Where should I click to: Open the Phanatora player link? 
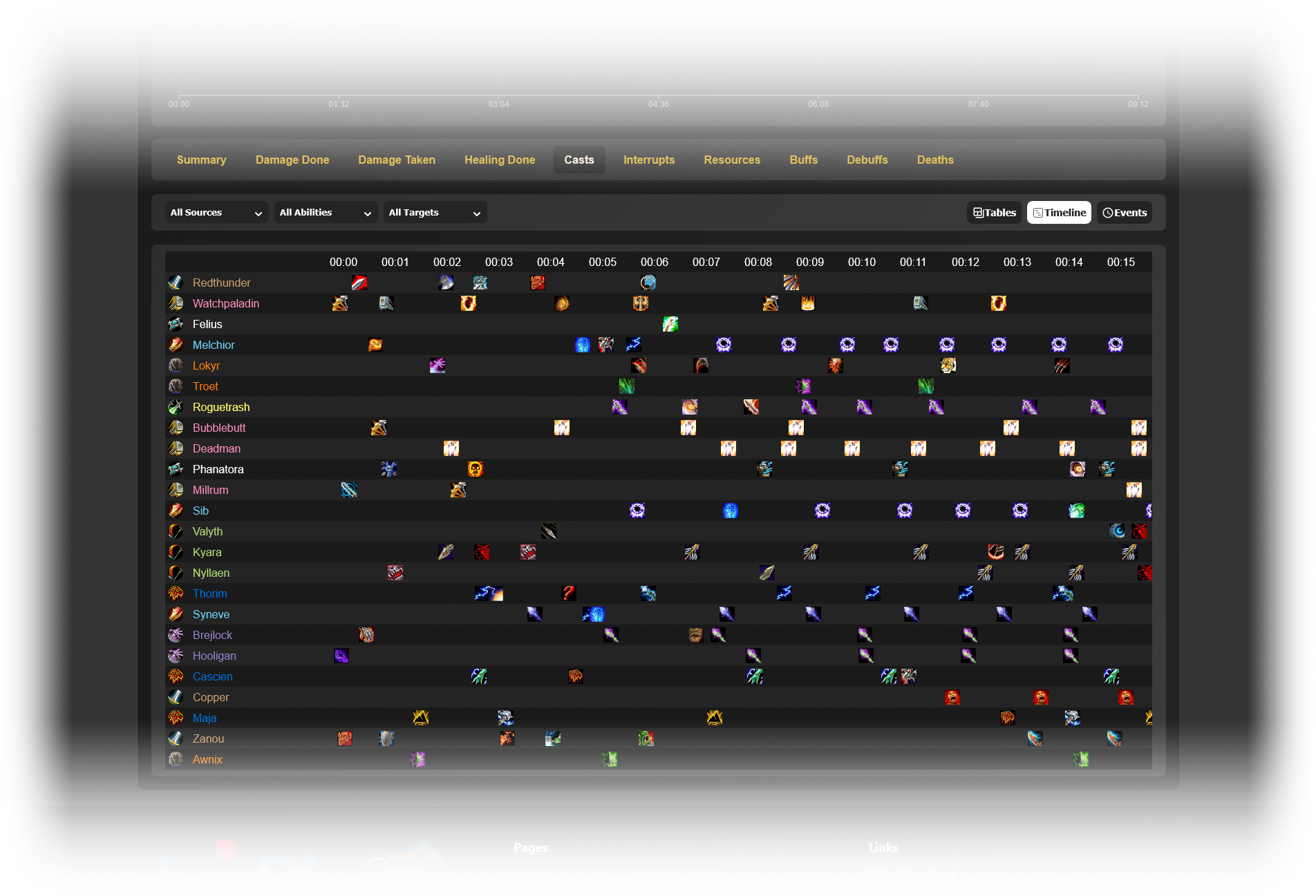(218, 469)
